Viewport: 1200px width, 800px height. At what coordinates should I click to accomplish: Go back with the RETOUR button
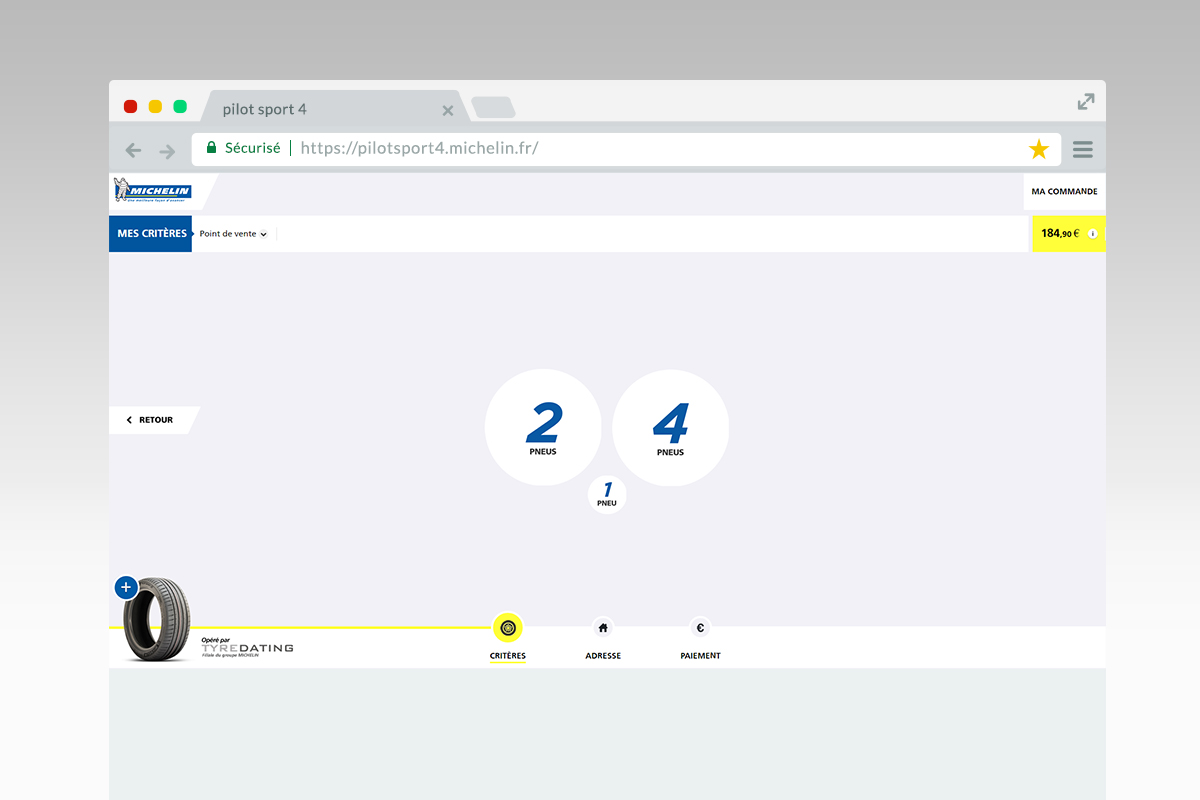click(x=152, y=420)
